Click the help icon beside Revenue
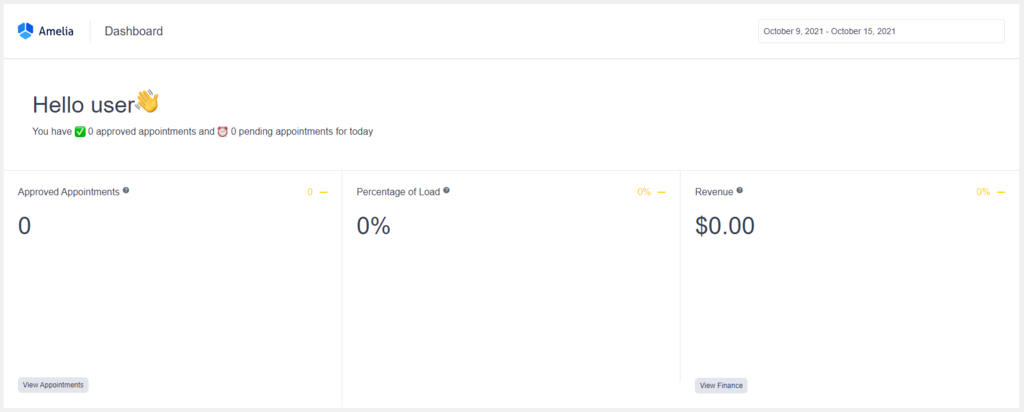 tap(739, 190)
